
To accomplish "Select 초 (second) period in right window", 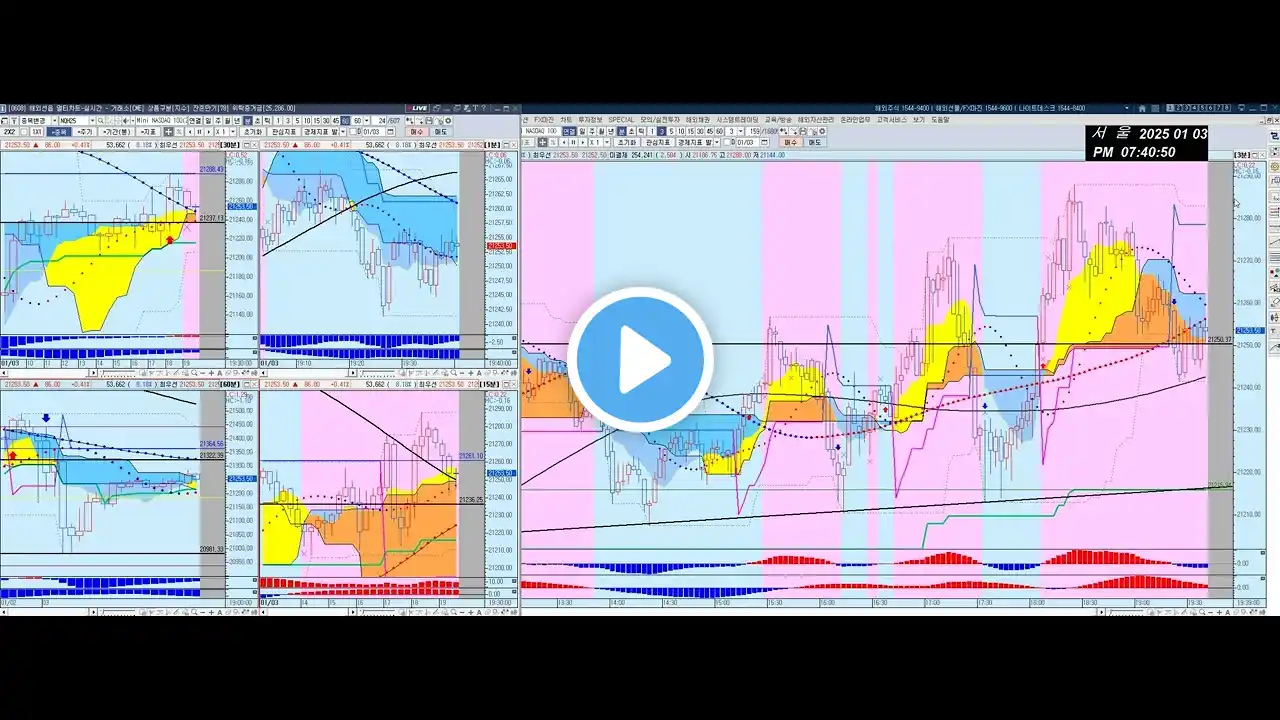I will click(631, 131).
